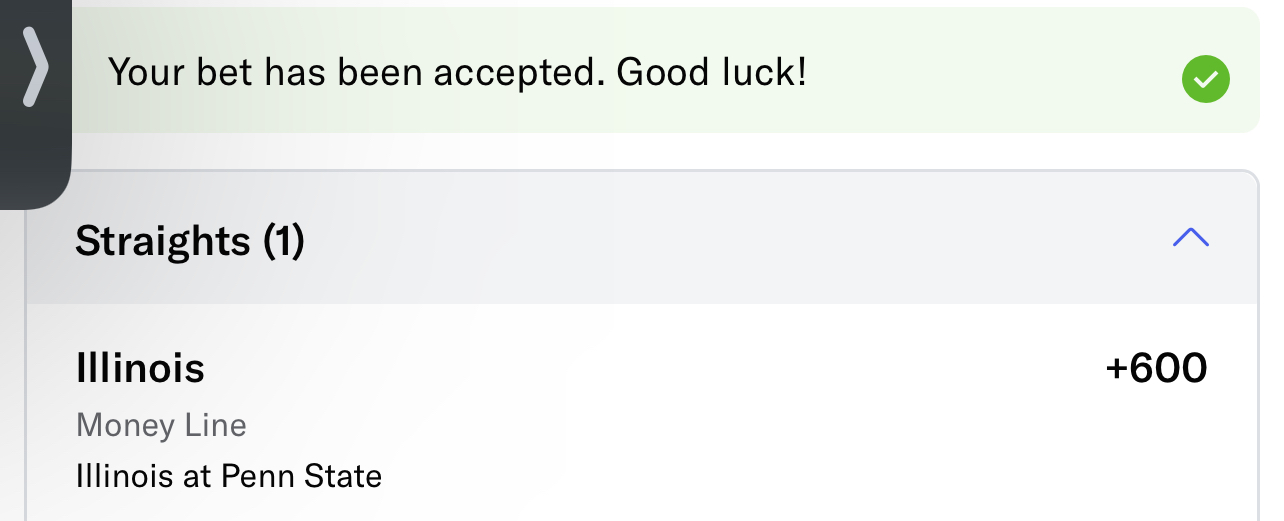Screen dimensions: 1284x521
Task: Open the Illinois at Penn State matchup
Action: 228,475
